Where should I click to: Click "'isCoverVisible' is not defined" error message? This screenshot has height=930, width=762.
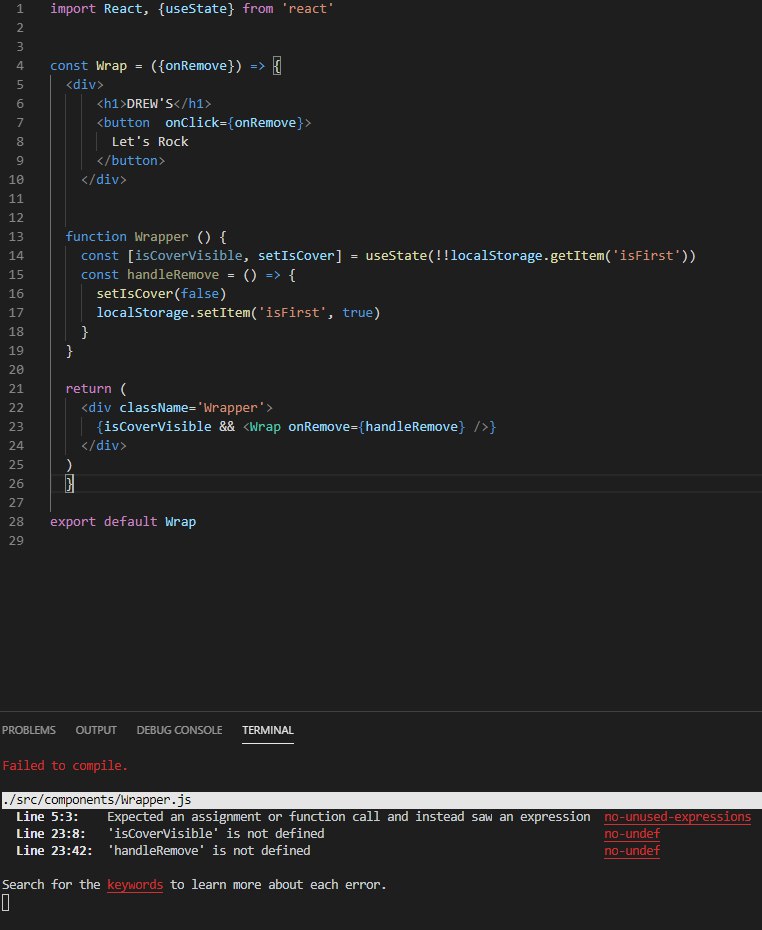[215, 834]
